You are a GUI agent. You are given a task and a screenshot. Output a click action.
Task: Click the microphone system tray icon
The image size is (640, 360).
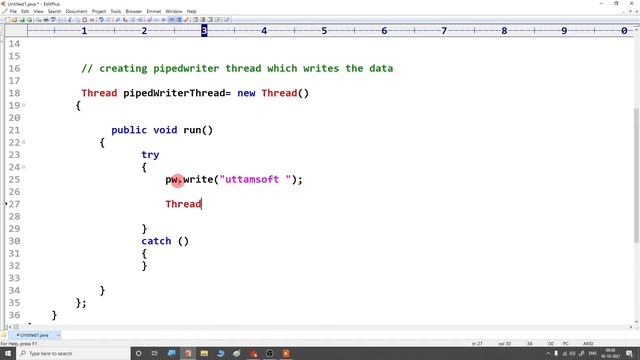click(x=556, y=353)
